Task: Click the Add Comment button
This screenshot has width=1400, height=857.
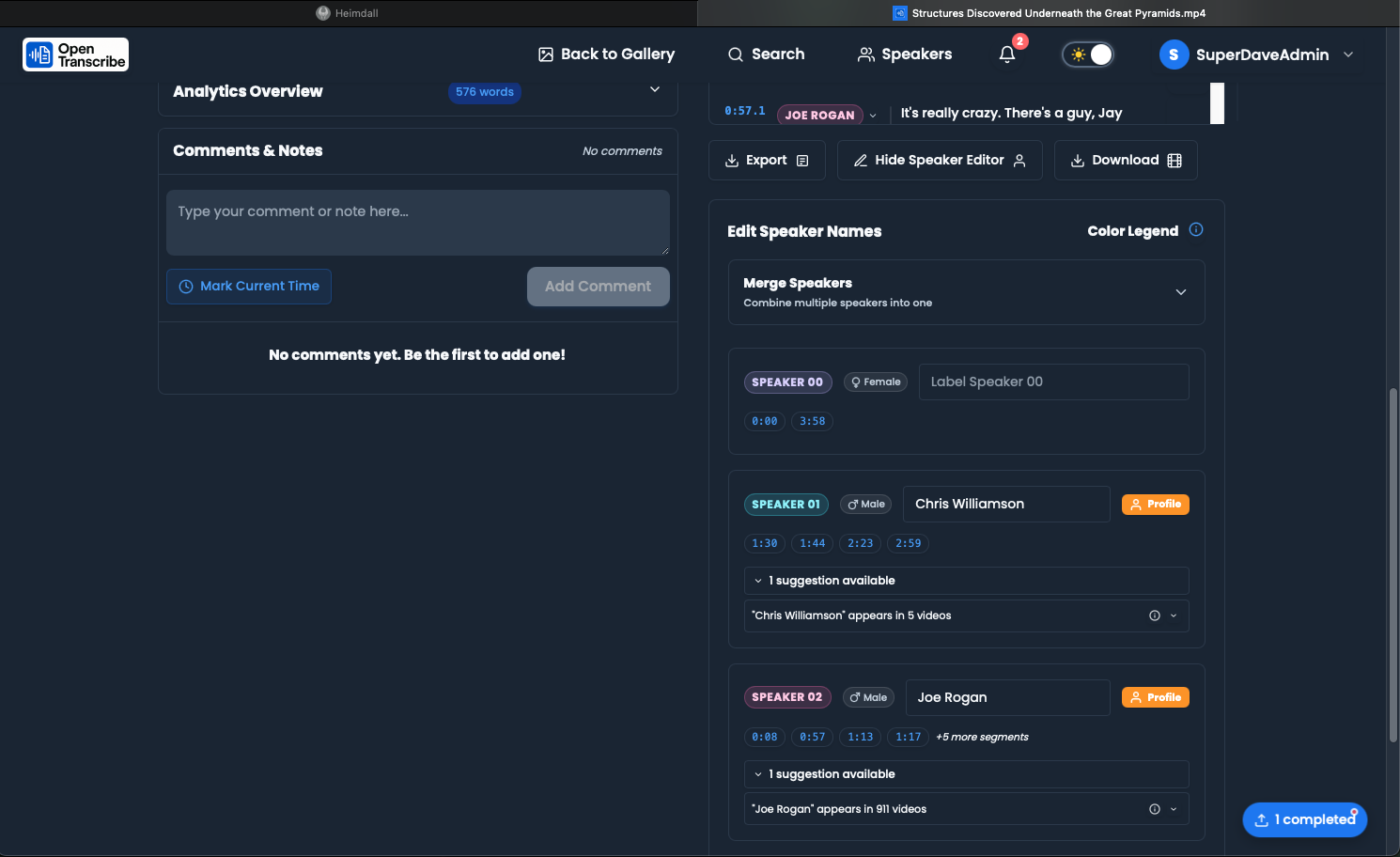Action: point(599,287)
